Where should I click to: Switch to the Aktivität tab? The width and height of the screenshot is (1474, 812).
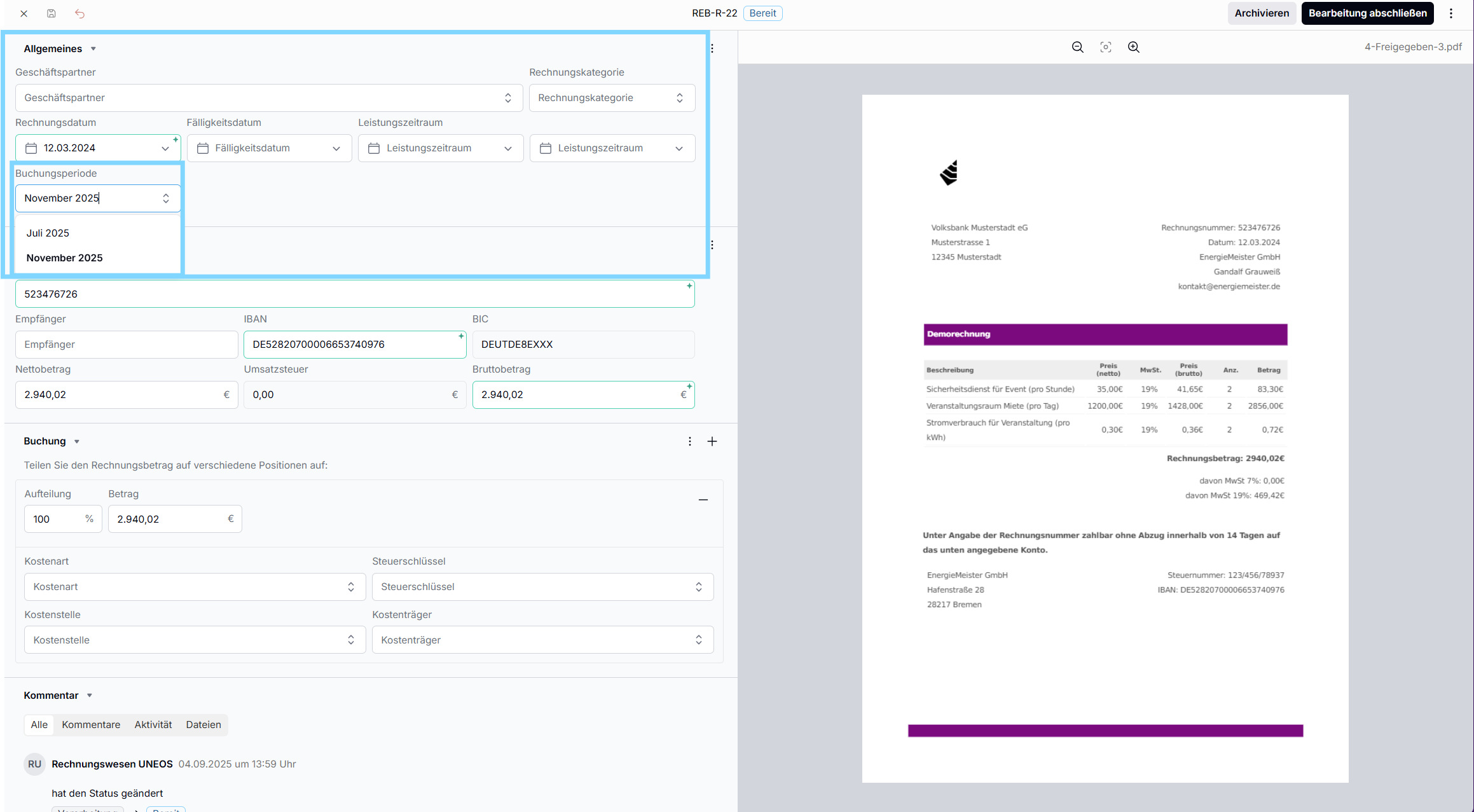tap(153, 725)
